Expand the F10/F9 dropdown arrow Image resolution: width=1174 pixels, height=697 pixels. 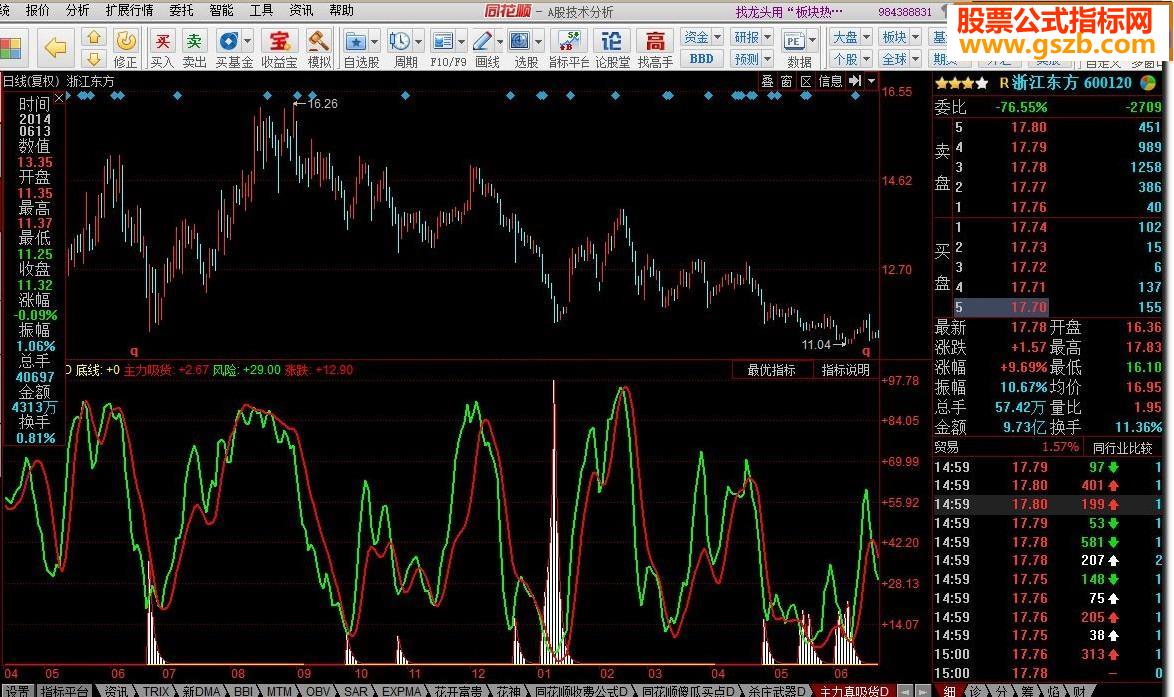click(461, 41)
